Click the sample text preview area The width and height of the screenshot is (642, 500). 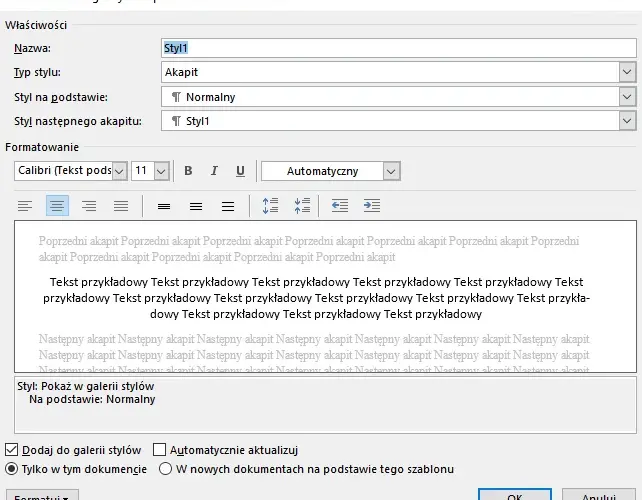(x=326, y=296)
